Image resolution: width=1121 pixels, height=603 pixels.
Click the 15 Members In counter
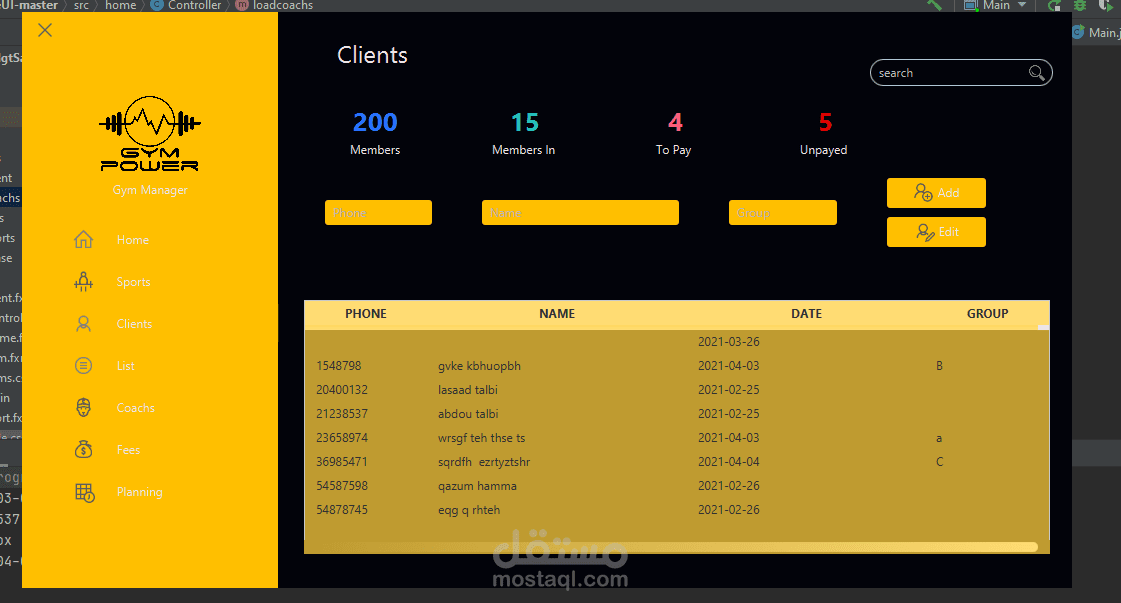(524, 133)
